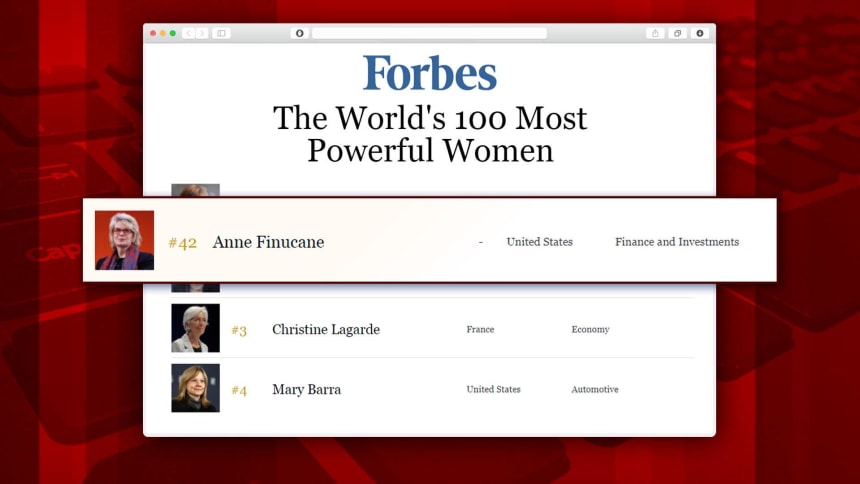Viewport: 860px width, 484px height.
Task: Show all tabs overview icon
Action: [x=677, y=33]
